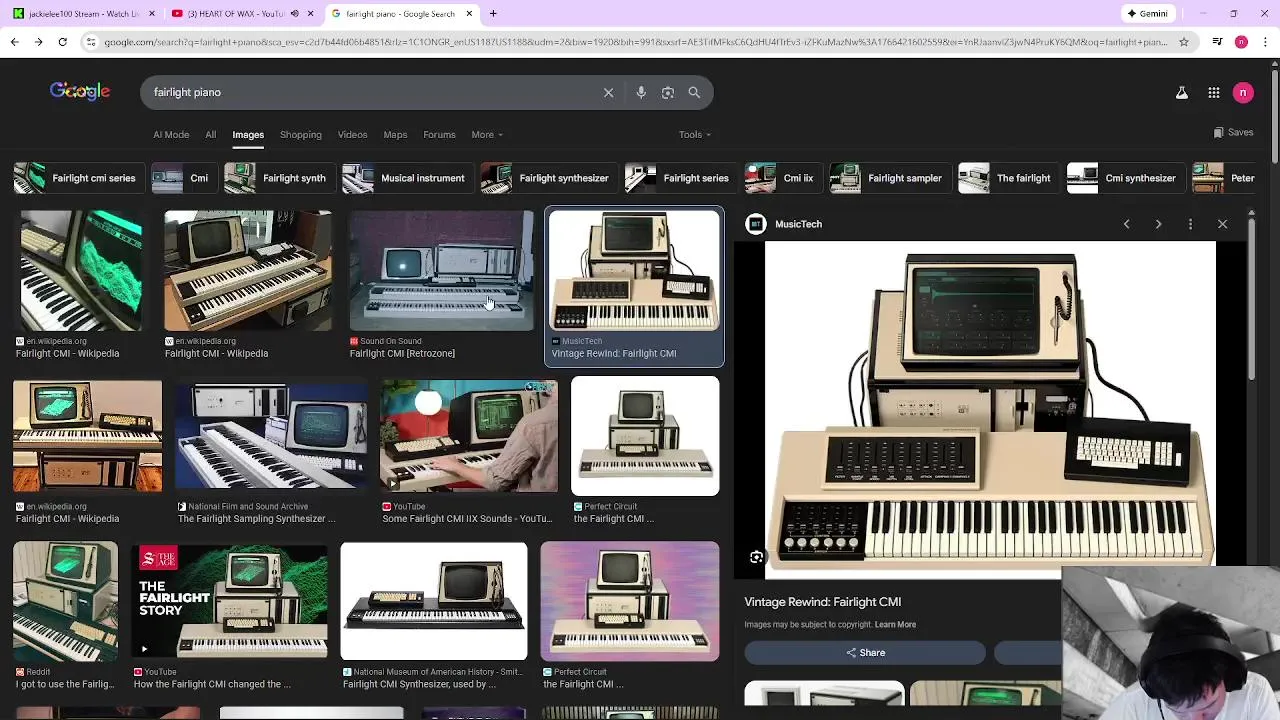Open MusicTech source link in preview
This screenshot has width=1280, height=720.
(x=784, y=224)
